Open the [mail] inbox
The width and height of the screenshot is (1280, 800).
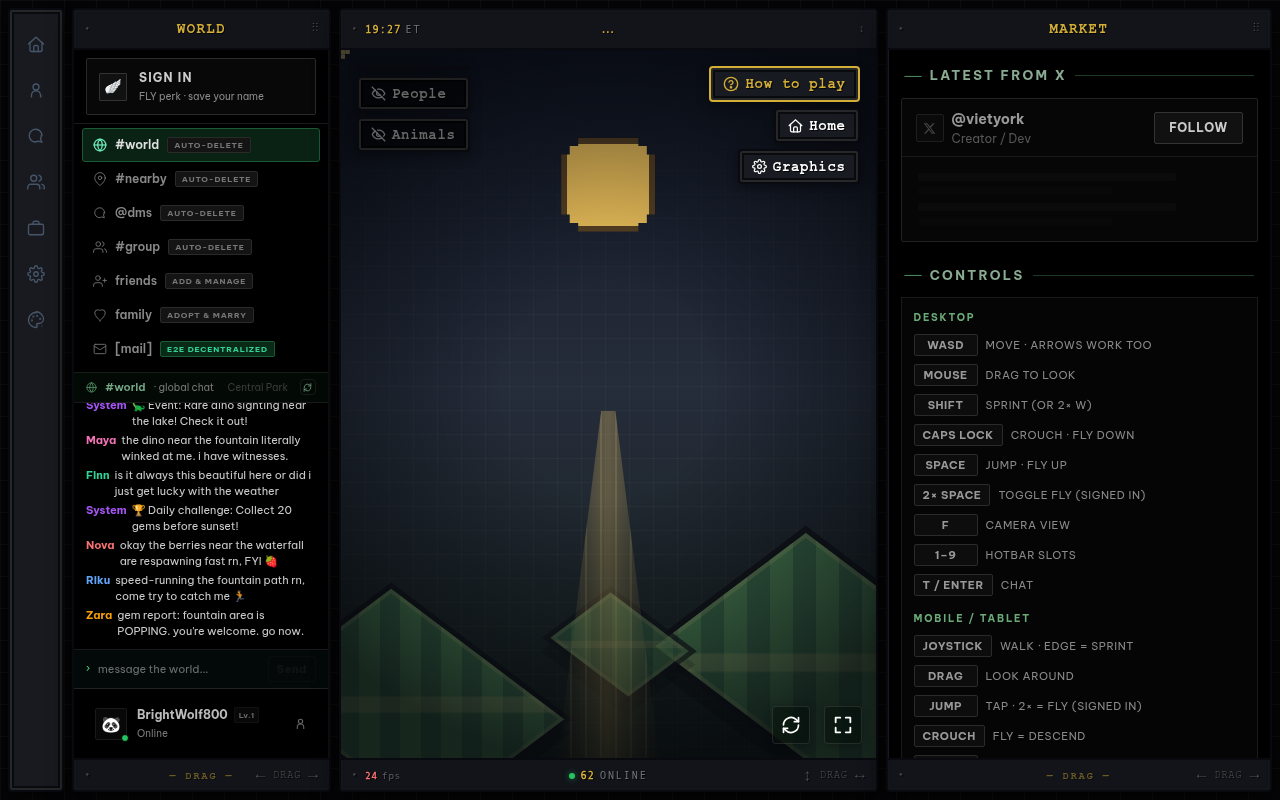(x=201, y=349)
